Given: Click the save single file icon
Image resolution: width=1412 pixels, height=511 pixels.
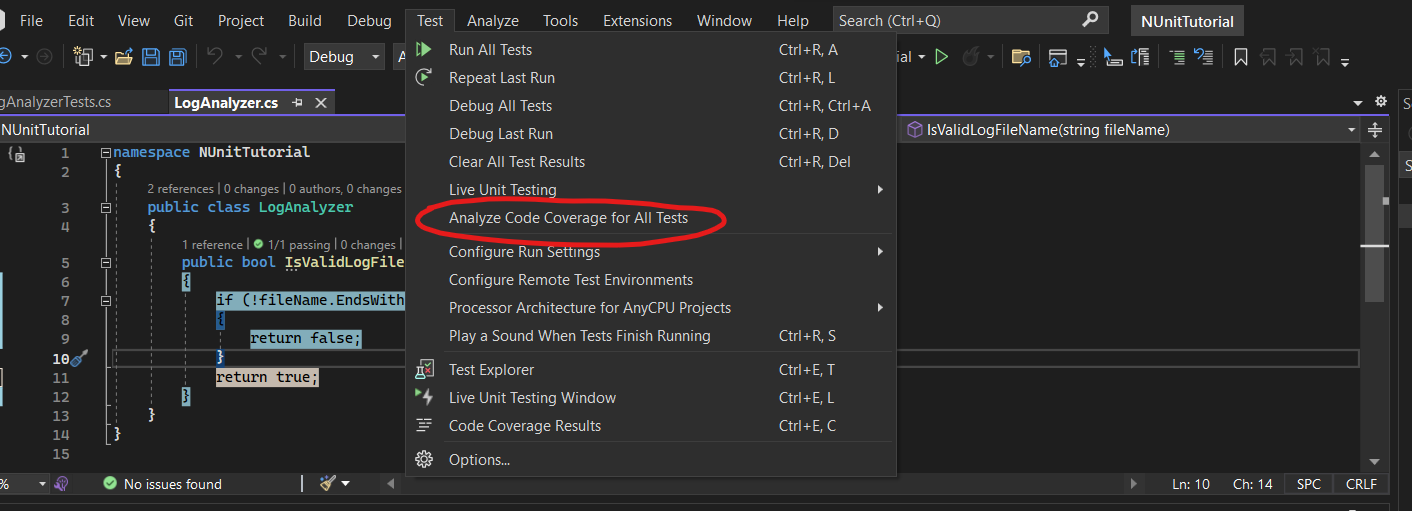Looking at the screenshot, I should click(151, 57).
